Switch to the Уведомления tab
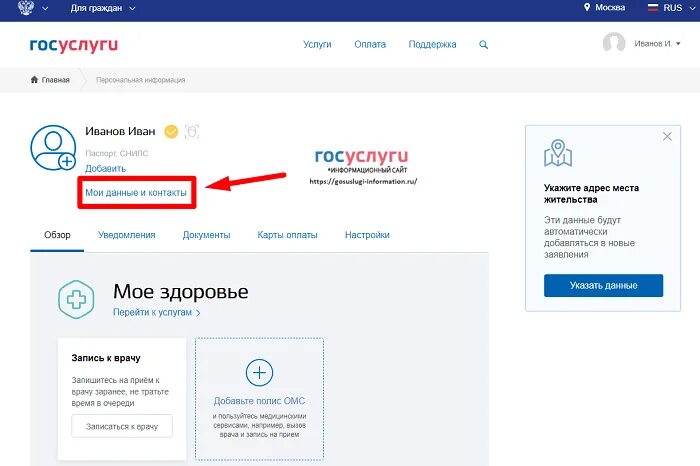The width and height of the screenshot is (700, 466). point(127,235)
